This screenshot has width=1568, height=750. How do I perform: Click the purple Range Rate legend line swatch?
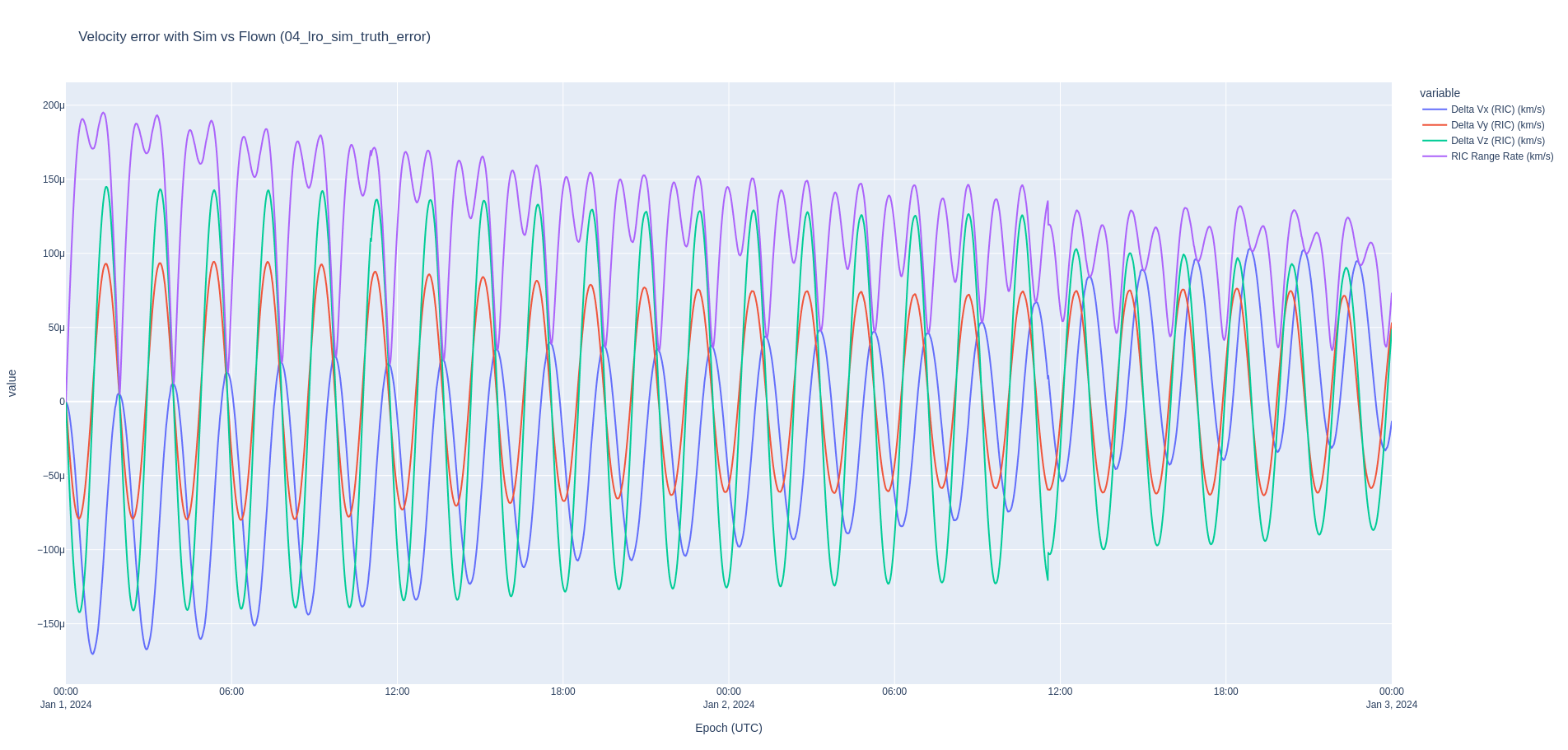click(1435, 156)
